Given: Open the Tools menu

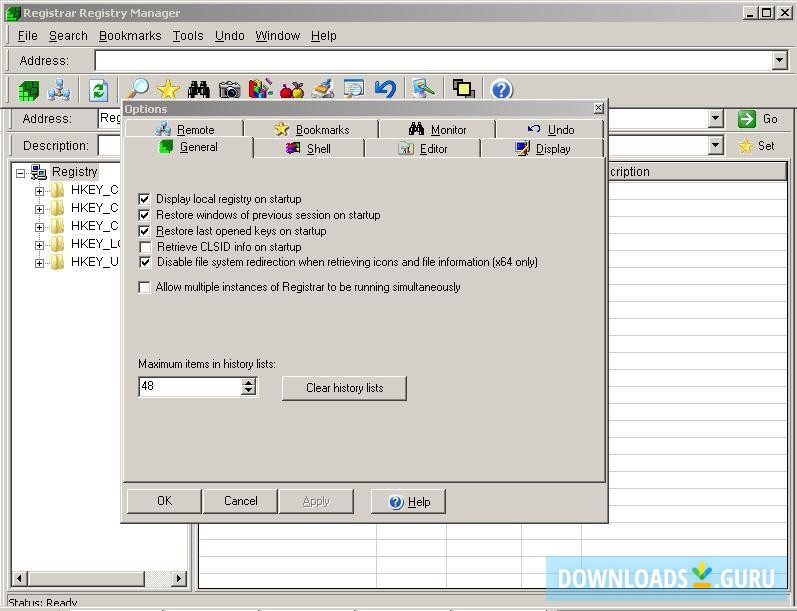Looking at the screenshot, I should [x=188, y=36].
